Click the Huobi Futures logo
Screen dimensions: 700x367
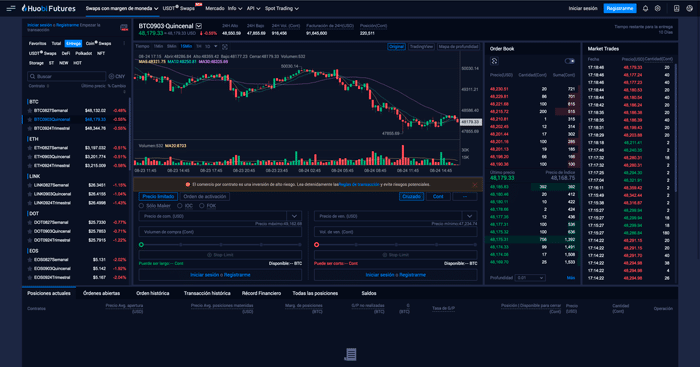tap(48, 8)
